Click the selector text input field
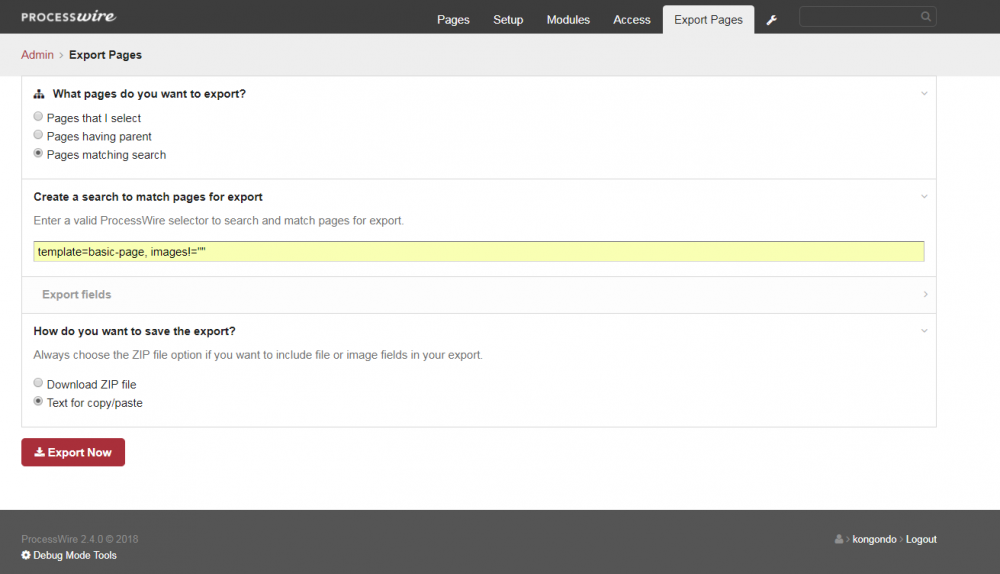Screen dimensions: 1000x574 click(478, 252)
